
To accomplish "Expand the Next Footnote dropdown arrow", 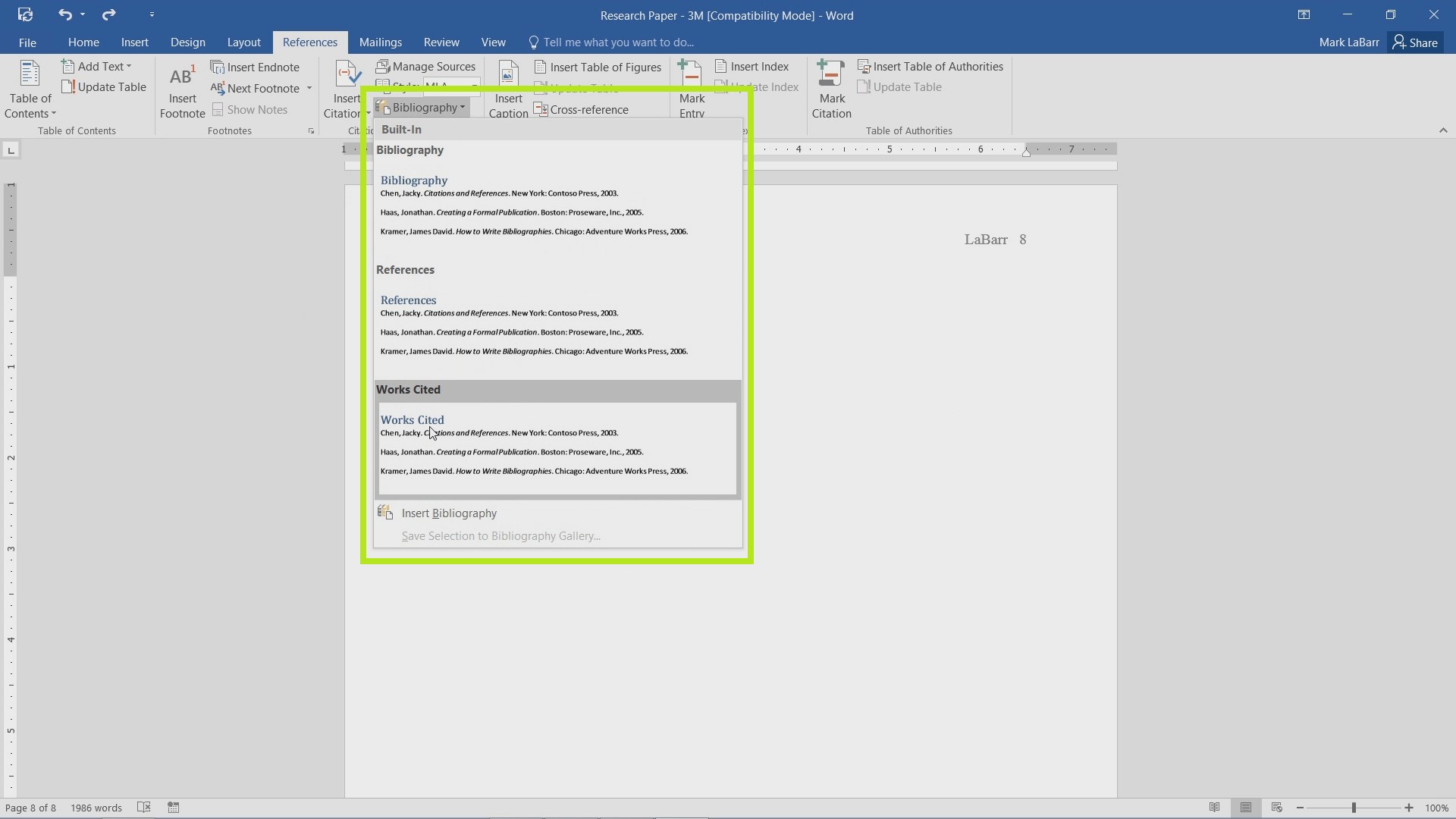I will [309, 88].
